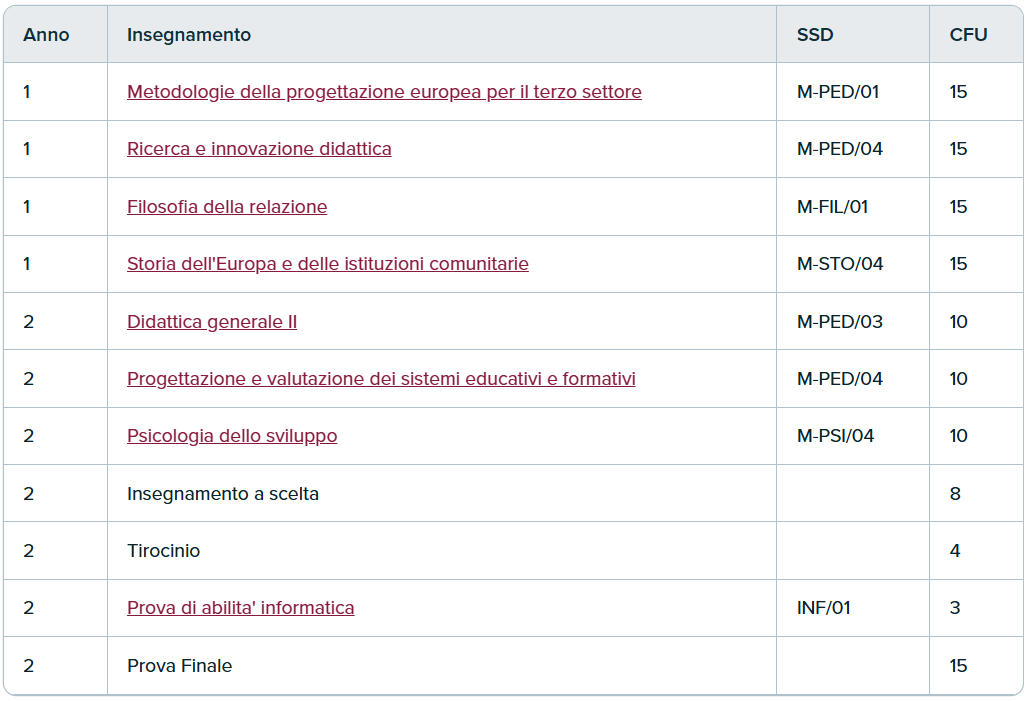Click the SSD column header
Image resolution: width=1029 pixels, height=701 pixels.
coord(815,35)
